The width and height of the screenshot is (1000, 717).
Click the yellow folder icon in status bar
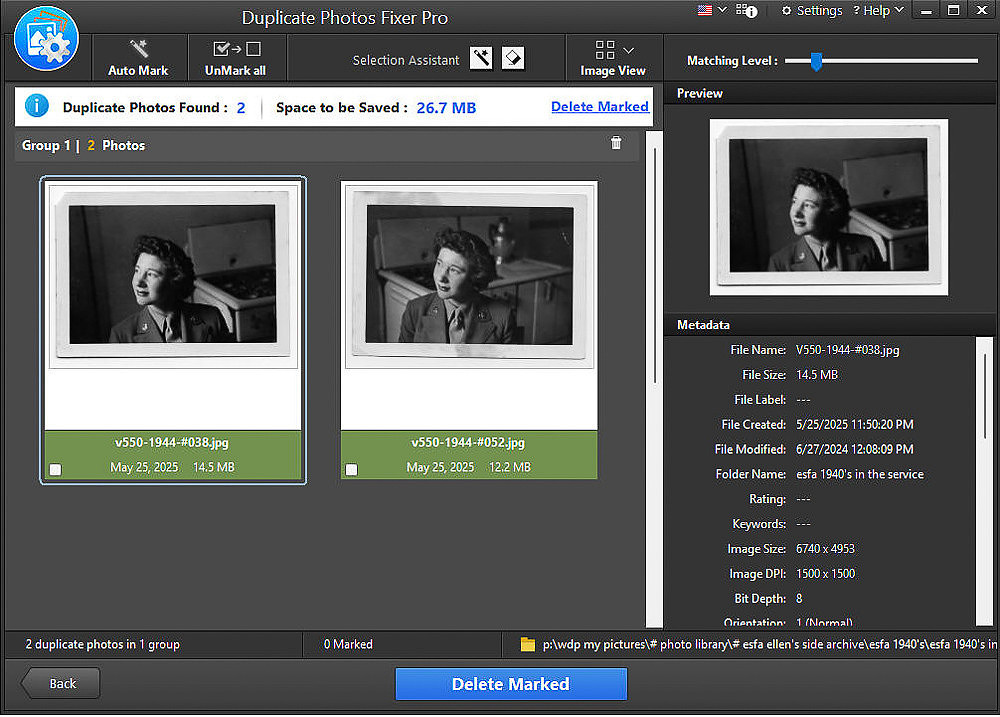(x=527, y=644)
